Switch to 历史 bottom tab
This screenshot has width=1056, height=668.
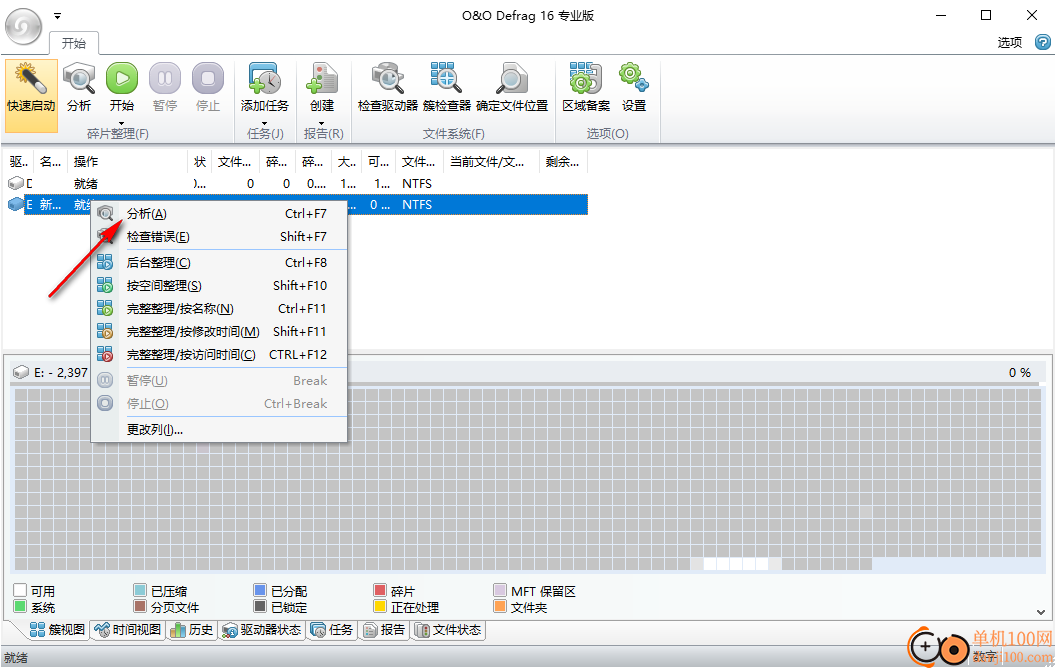pos(192,630)
